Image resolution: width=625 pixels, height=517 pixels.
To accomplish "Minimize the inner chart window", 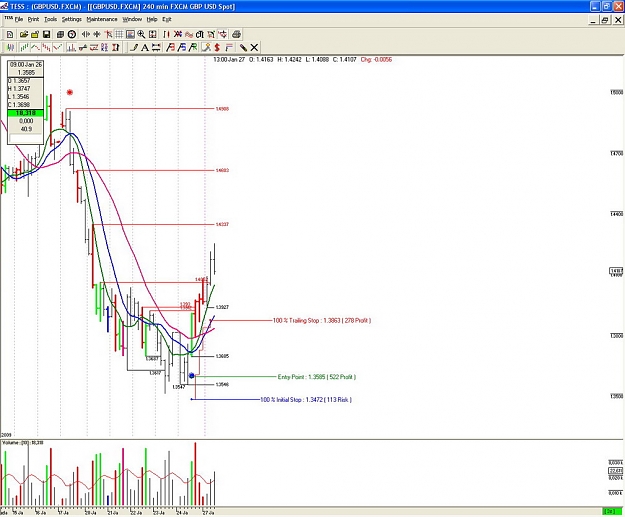I will tap(593, 20).
